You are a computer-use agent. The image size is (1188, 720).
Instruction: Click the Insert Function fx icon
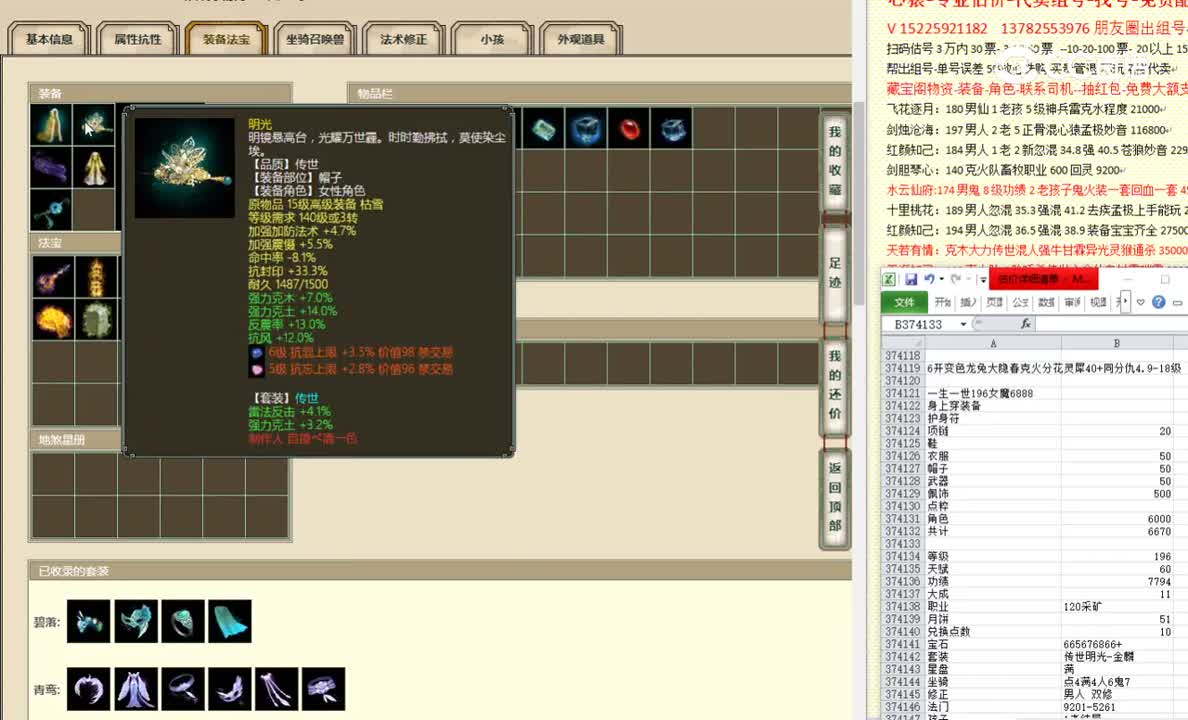coord(1026,323)
